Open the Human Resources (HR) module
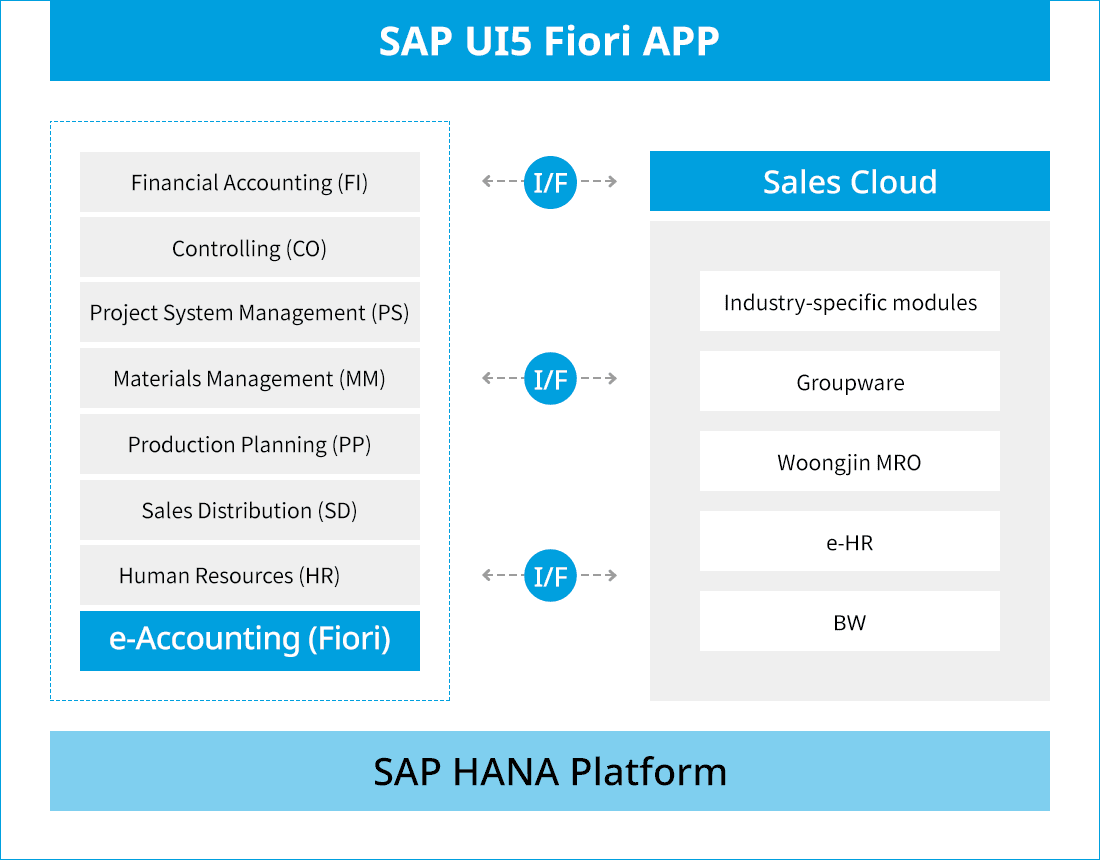 250,575
